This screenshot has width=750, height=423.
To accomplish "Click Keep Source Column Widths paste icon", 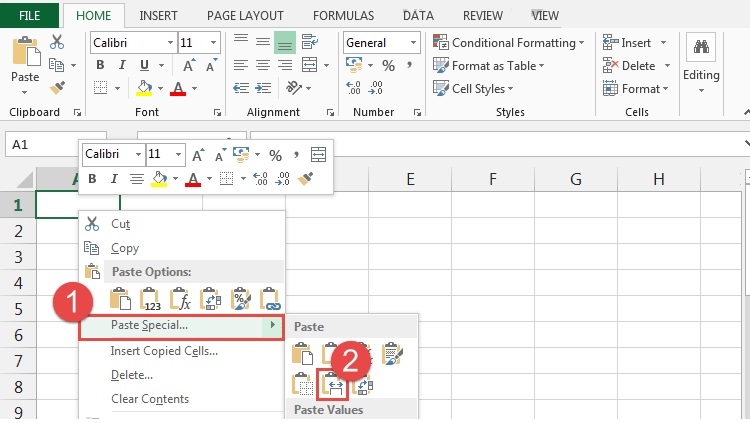I will pos(332,385).
